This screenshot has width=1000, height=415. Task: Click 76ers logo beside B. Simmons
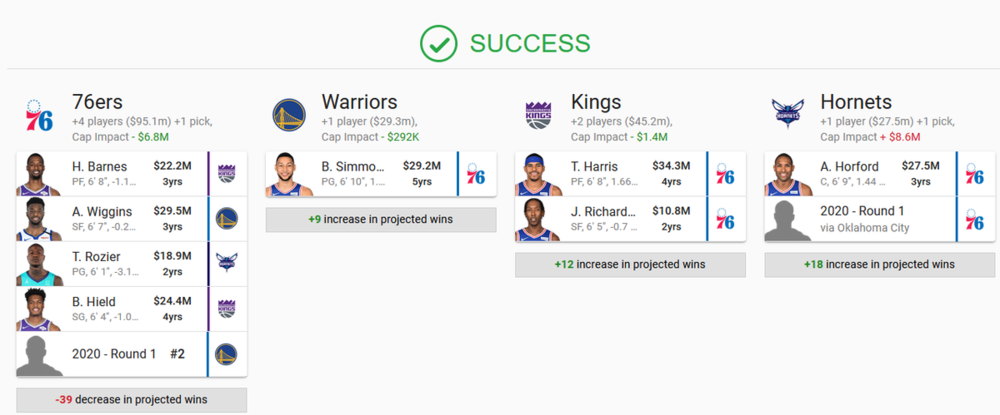(476, 174)
